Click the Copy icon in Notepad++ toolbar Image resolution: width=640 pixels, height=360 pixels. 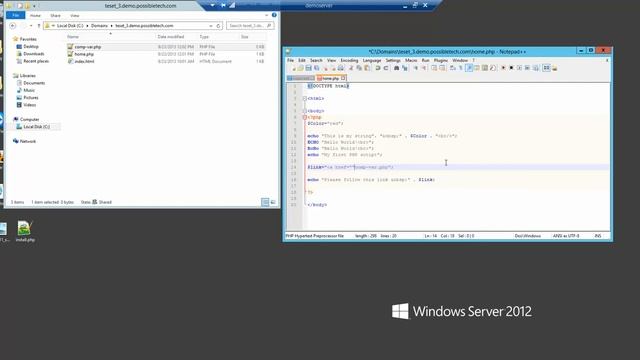(359, 68)
